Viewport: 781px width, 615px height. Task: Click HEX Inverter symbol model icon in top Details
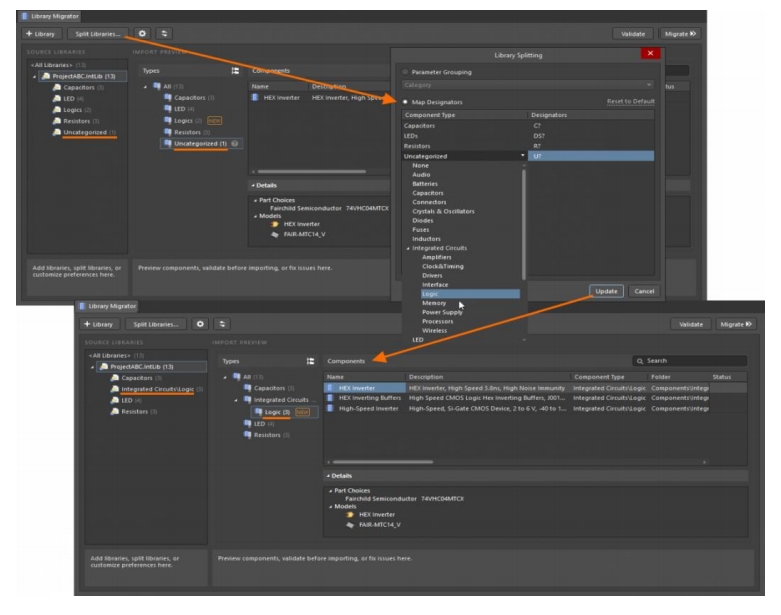coord(274,224)
